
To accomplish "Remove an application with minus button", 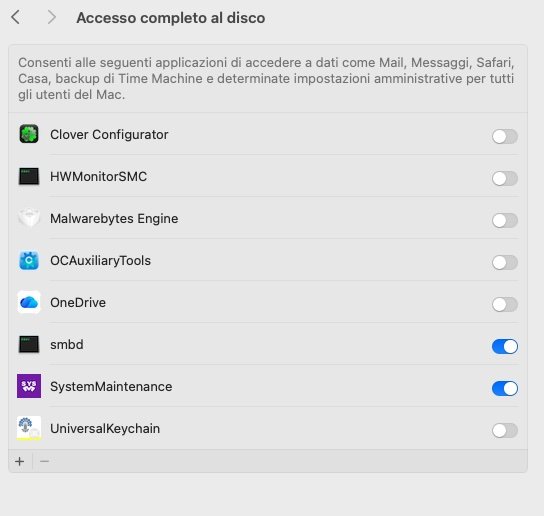I will (44, 461).
